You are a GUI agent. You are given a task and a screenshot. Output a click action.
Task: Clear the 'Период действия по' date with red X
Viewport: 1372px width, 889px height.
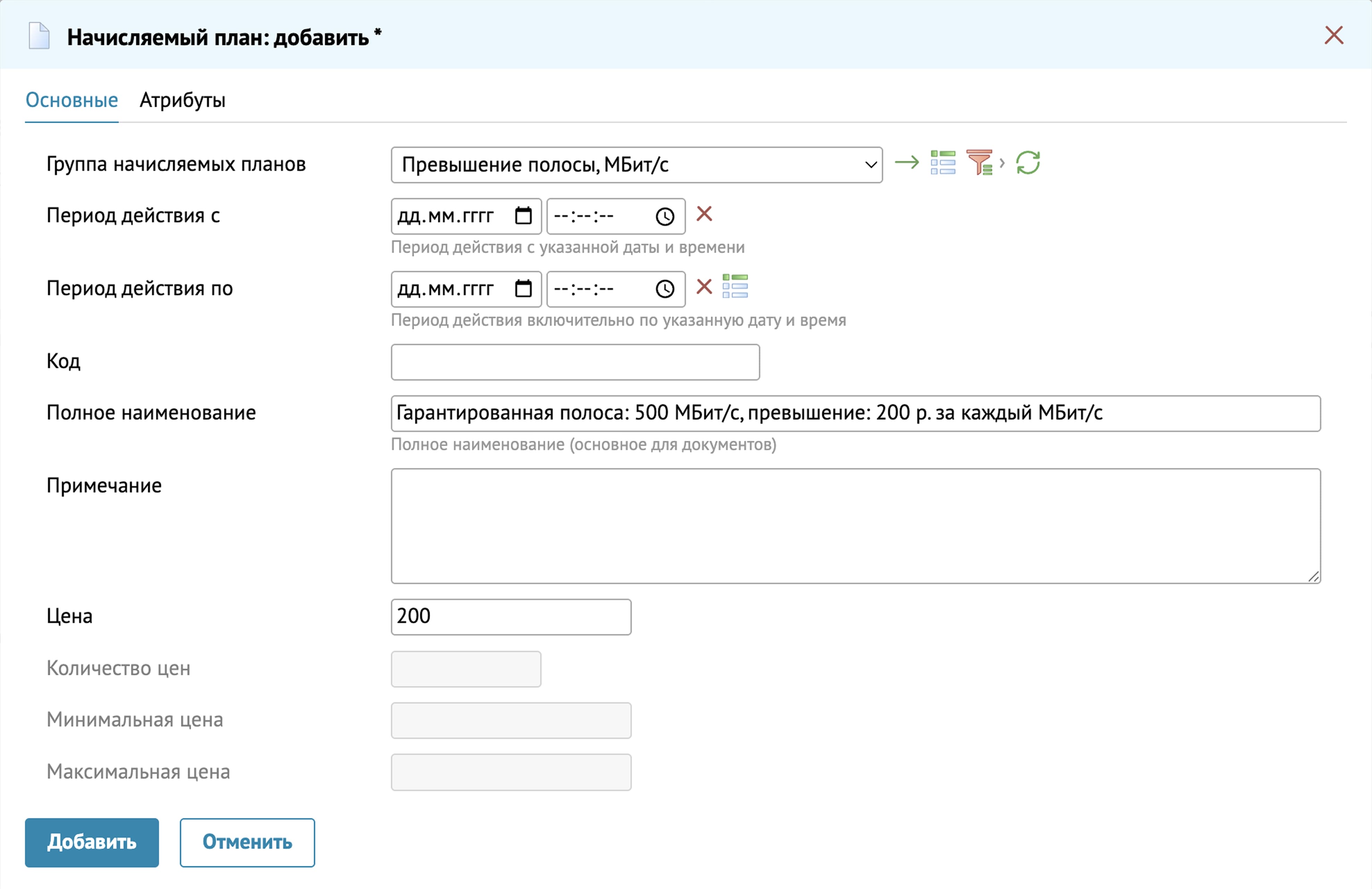pyautogui.click(x=704, y=287)
